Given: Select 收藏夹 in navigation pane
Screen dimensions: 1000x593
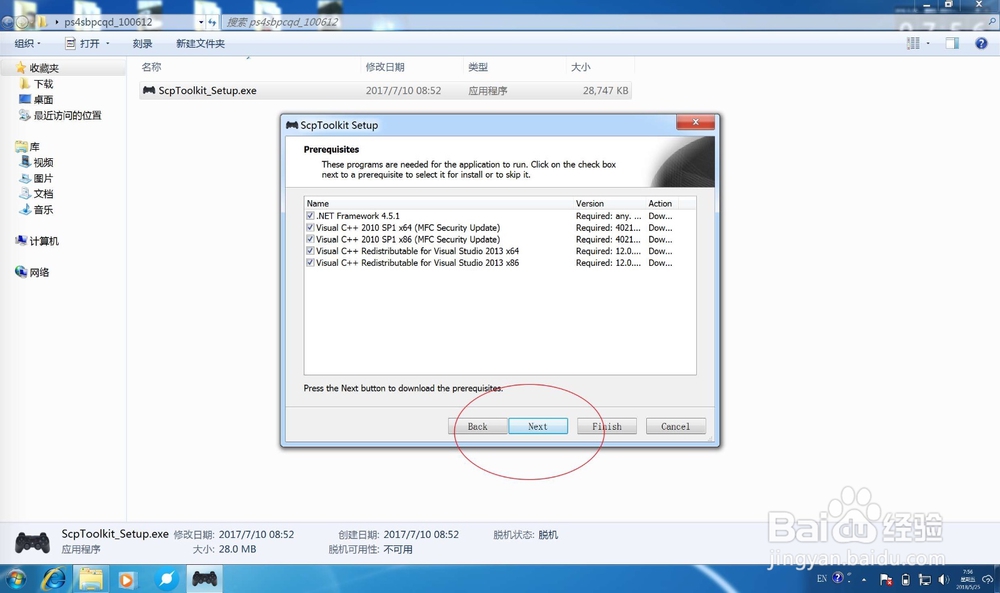Looking at the screenshot, I should [44, 68].
